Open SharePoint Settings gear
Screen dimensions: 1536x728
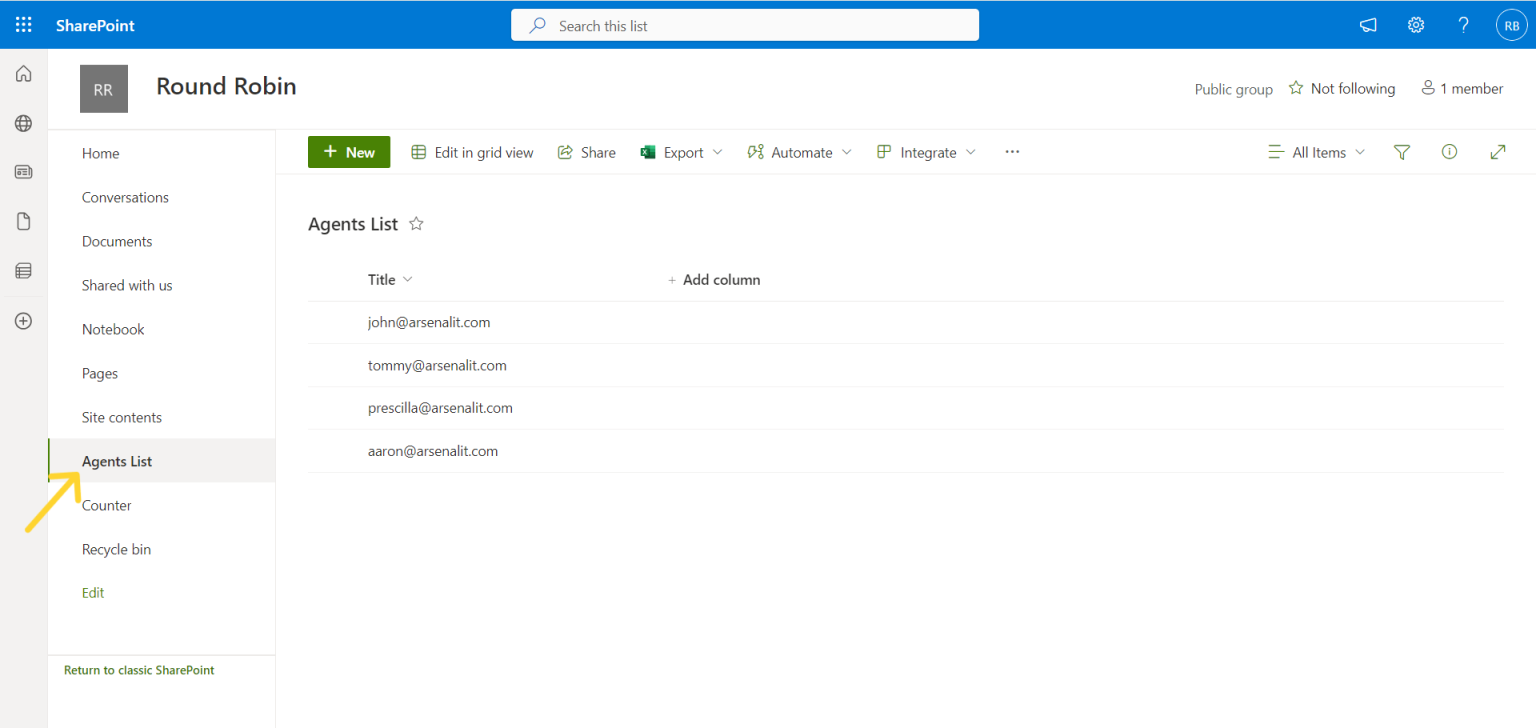click(1415, 24)
